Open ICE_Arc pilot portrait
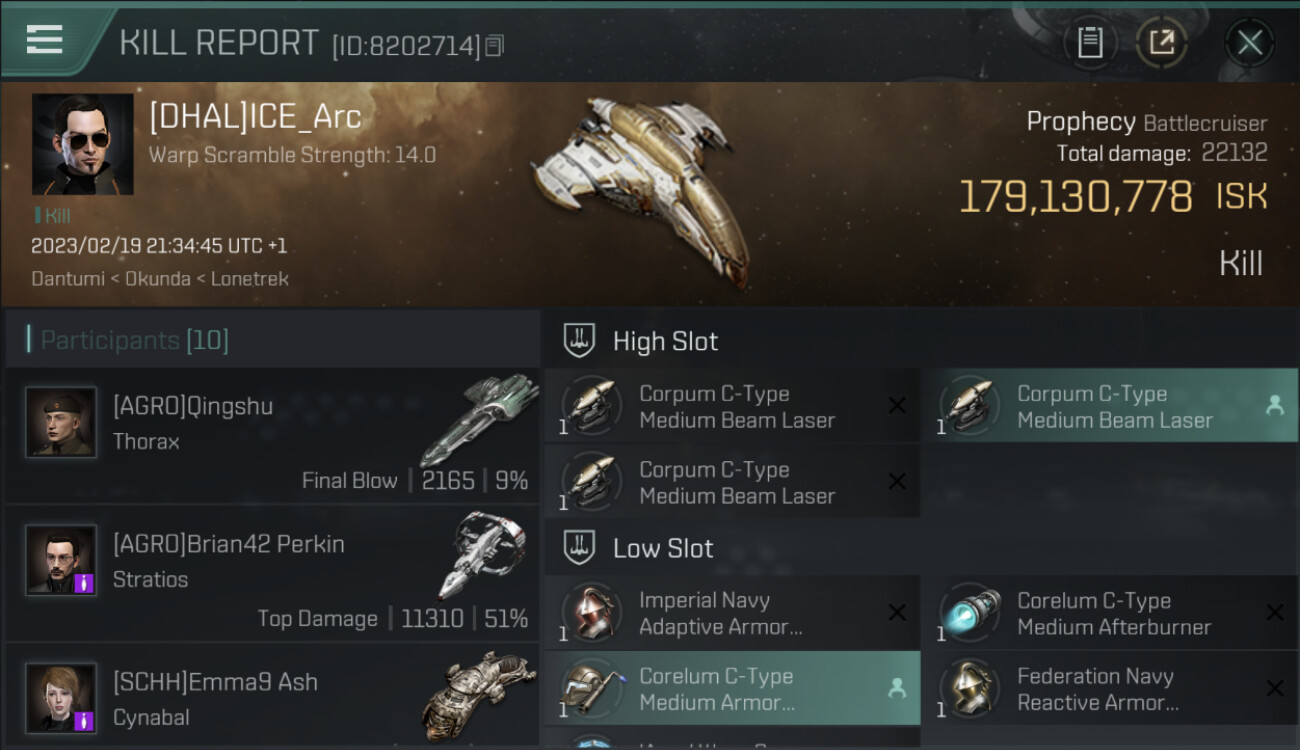The width and height of the screenshot is (1300, 750). [82, 144]
